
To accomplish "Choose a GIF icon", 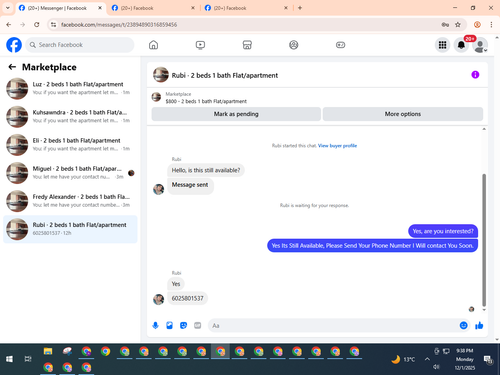I will (198, 325).
